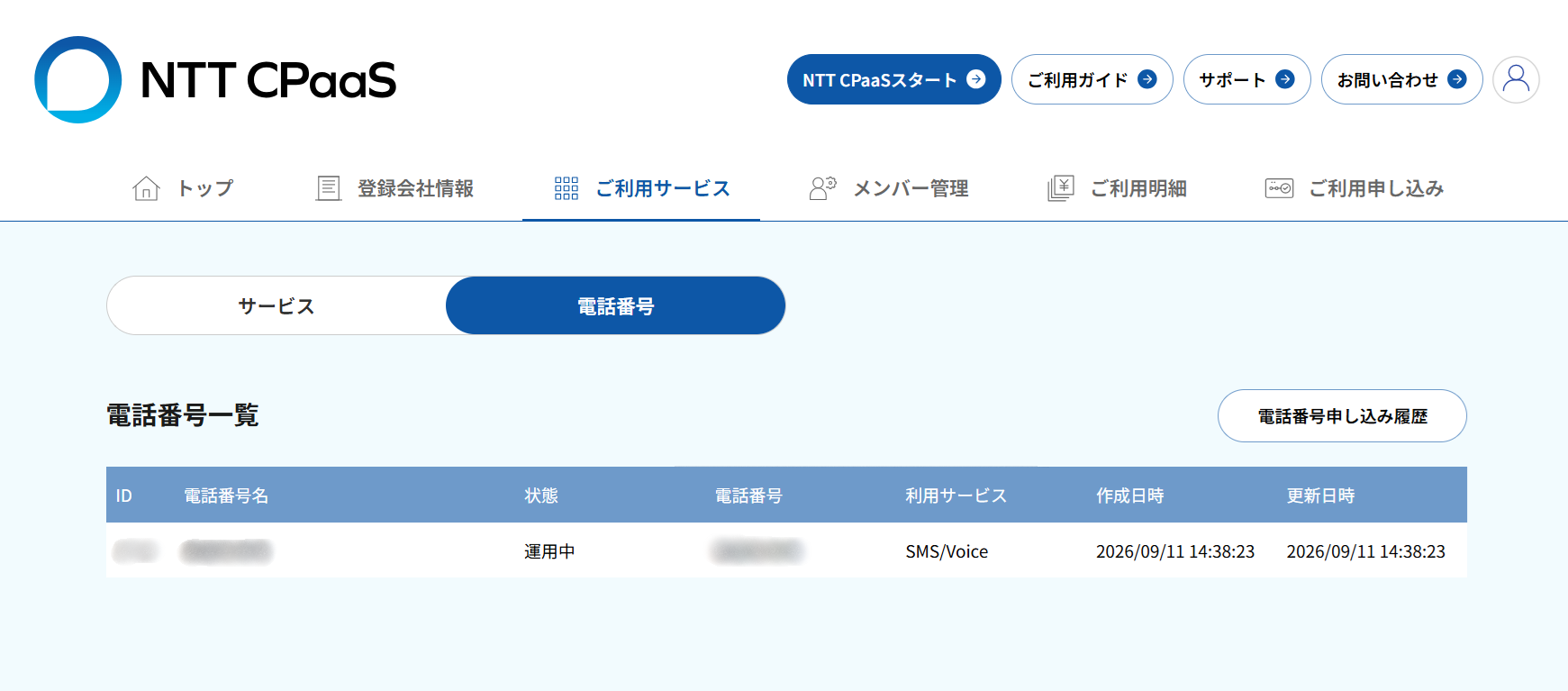Click the サポート button
The width and height of the screenshot is (1568, 691).
(x=1247, y=79)
